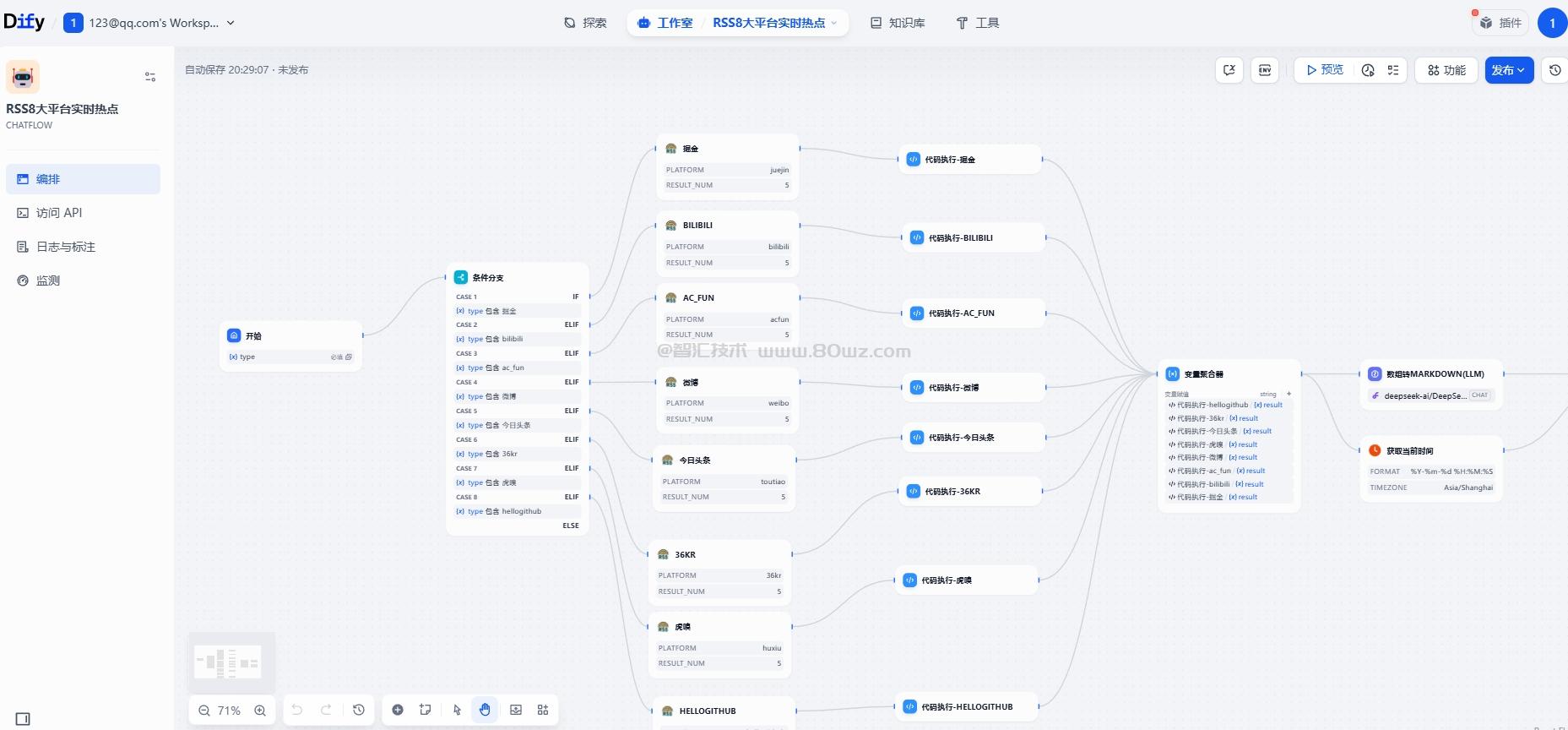Select the HELLOGITHUB tool node
The height and width of the screenshot is (730, 1568).
[x=724, y=711]
